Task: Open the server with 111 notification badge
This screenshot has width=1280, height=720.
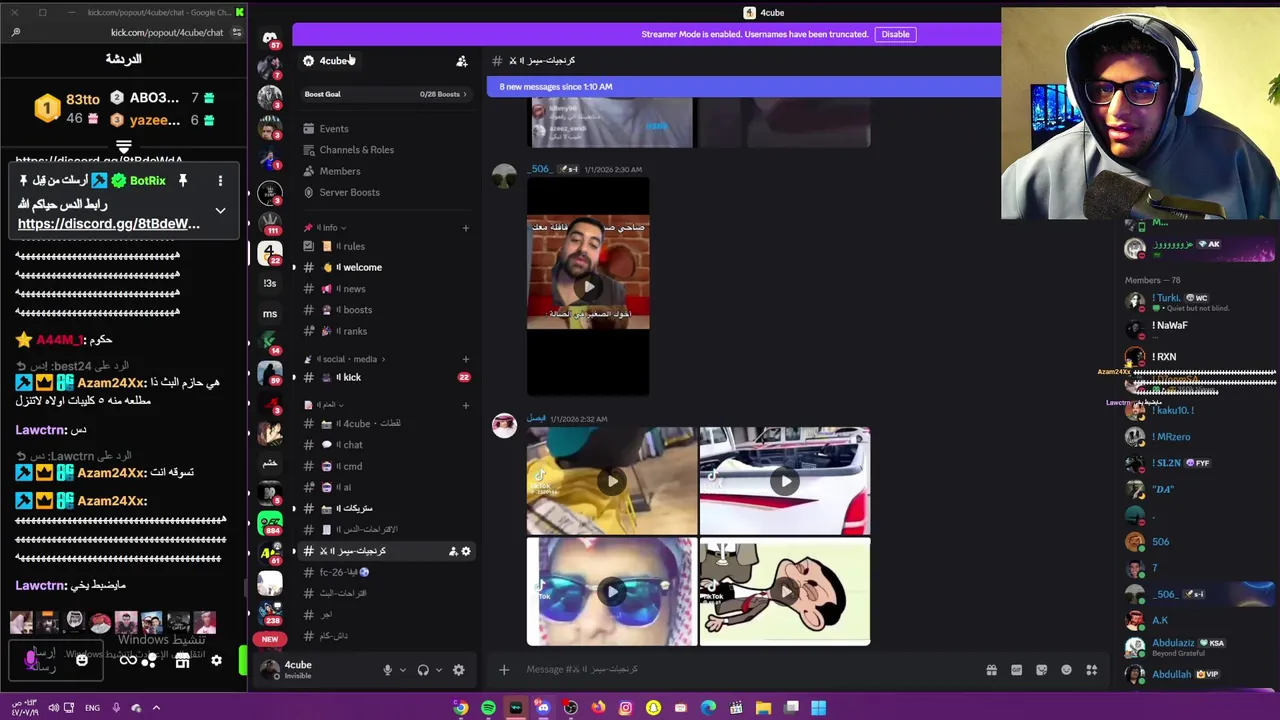Action: tap(269, 222)
